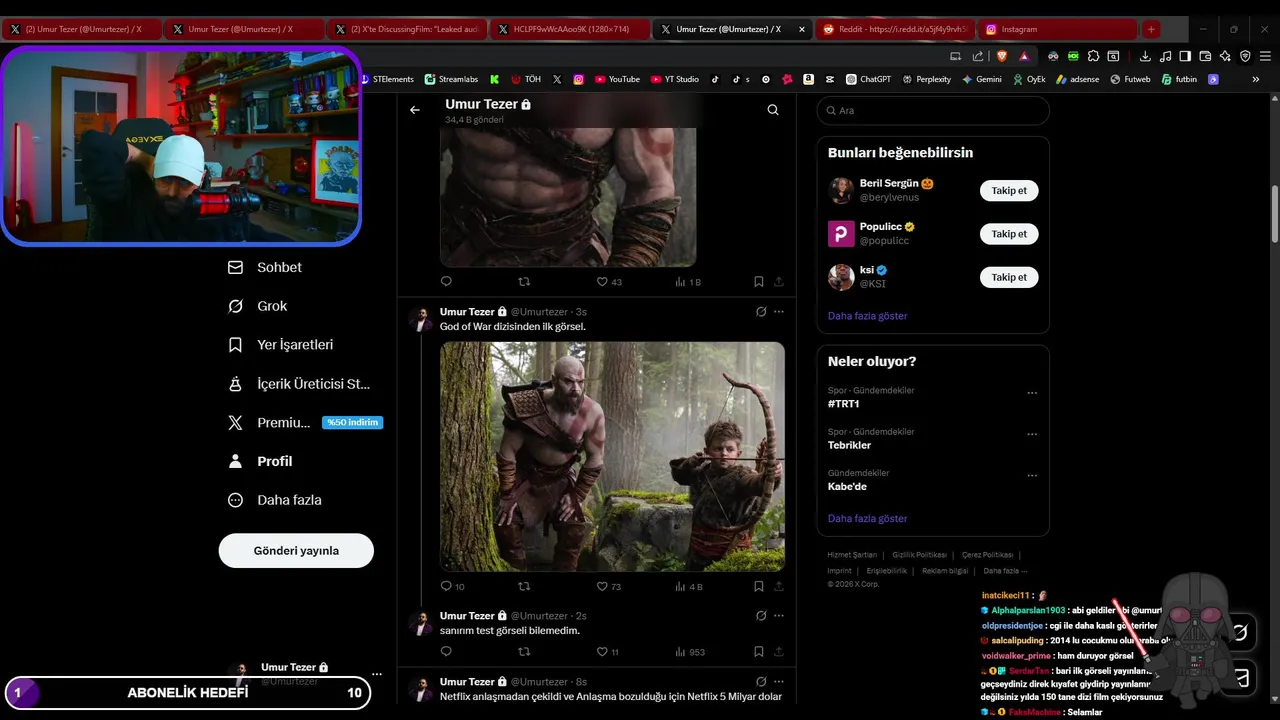The image size is (1280, 720).
Task: Focus the Ara search field
Action: point(933,111)
